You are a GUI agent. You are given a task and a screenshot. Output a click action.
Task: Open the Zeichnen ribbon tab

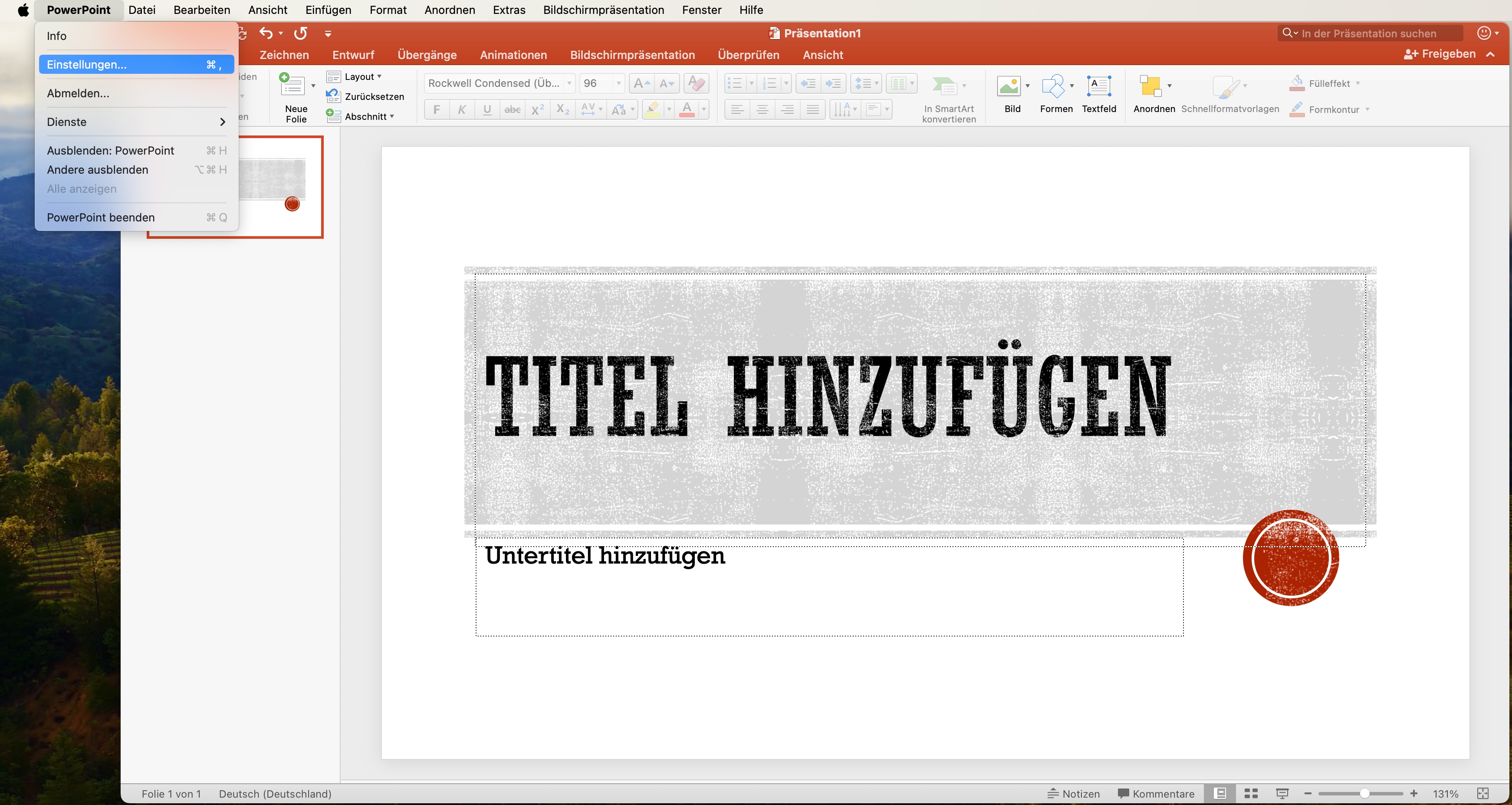[x=284, y=55]
